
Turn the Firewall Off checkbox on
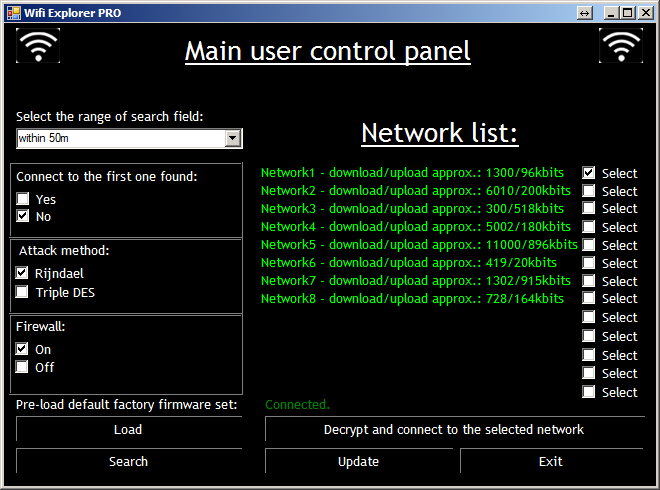coord(22,367)
